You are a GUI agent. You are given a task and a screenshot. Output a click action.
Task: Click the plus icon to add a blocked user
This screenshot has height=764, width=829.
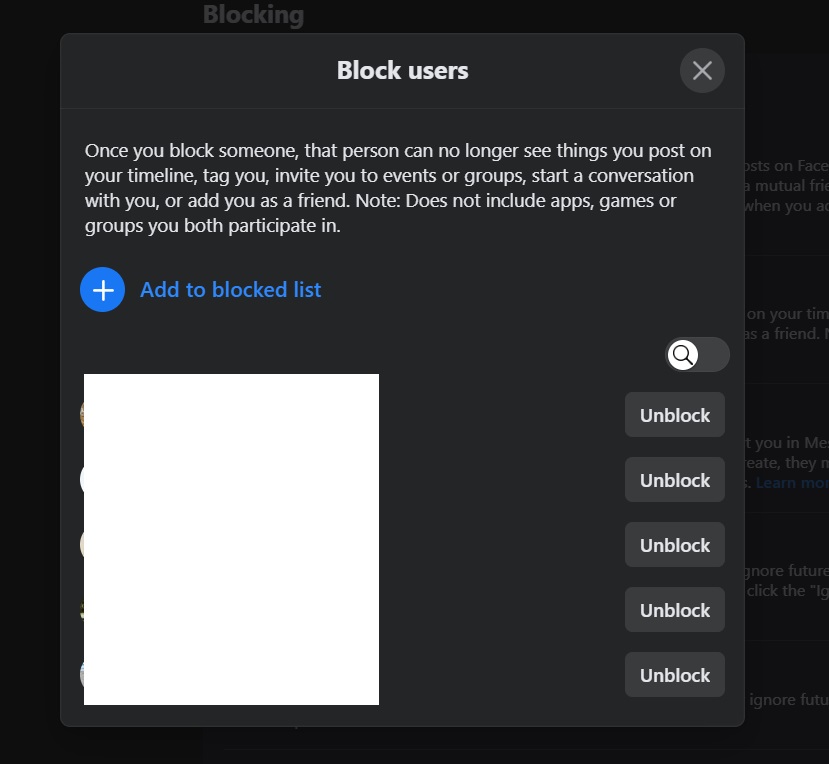pos(103,289)
